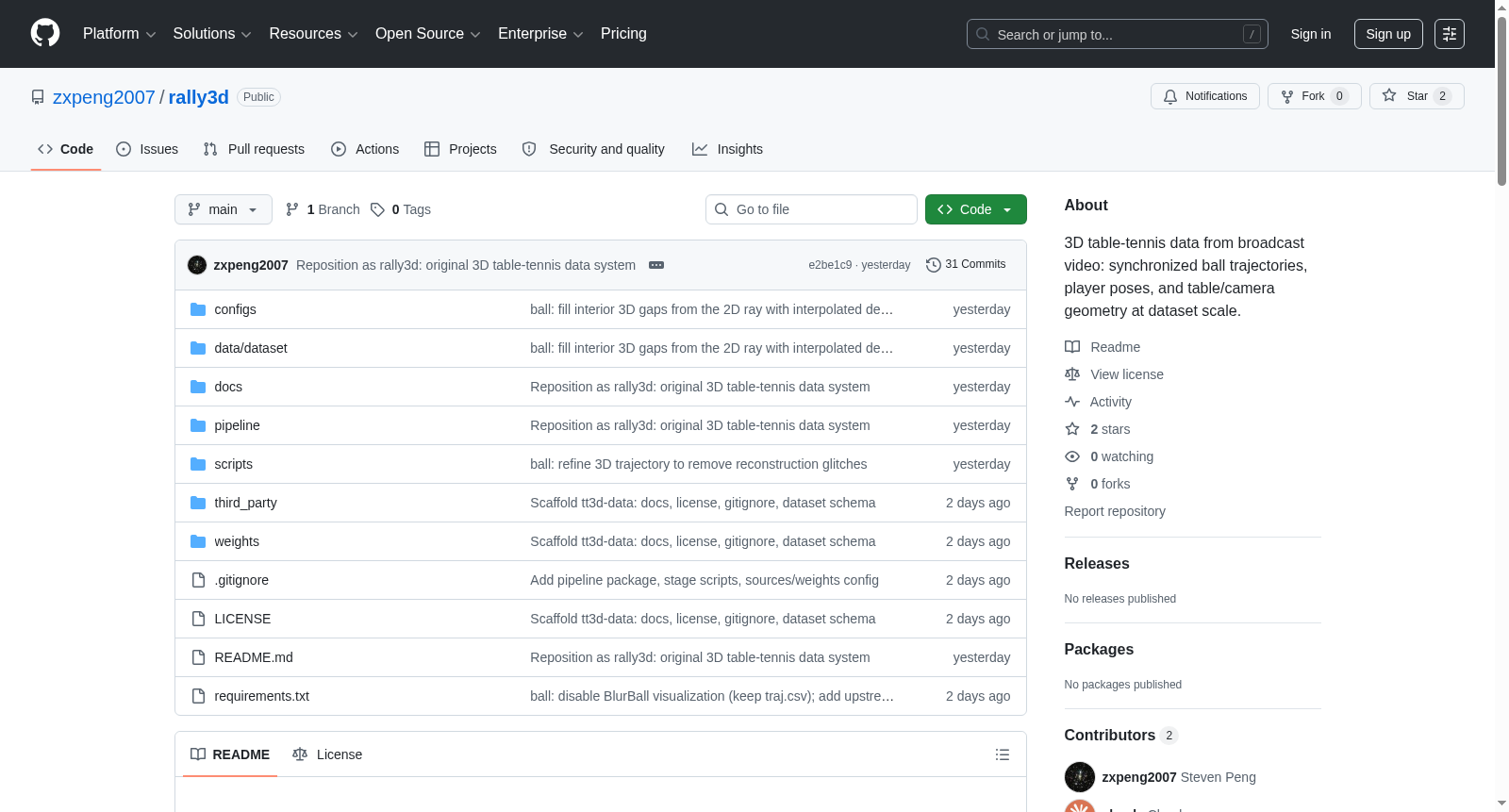Open the main branch selector dropdown
This screenshot has height=812, width=1509.
pos(224,209)
